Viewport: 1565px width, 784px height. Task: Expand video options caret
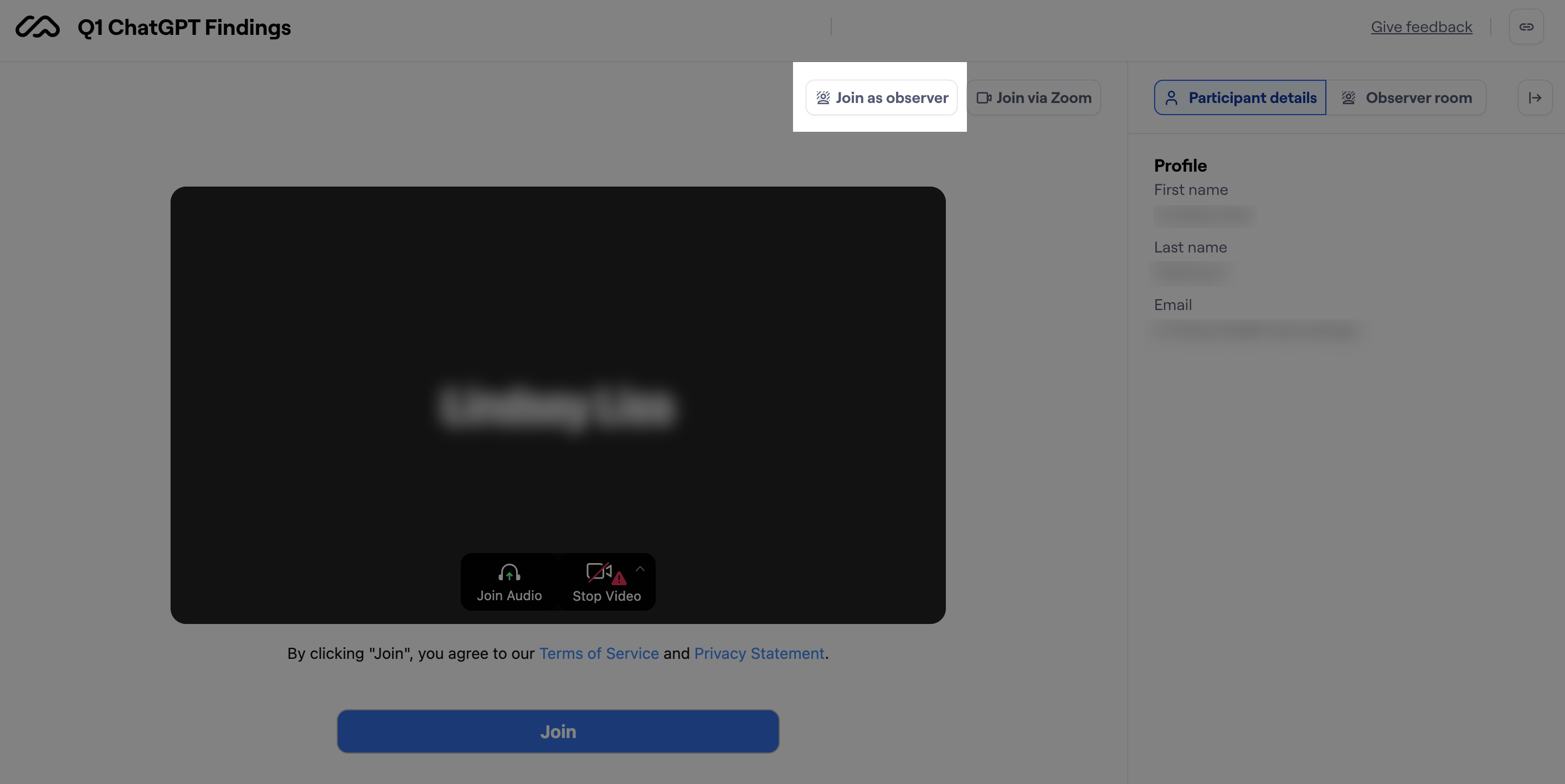pos(640,569)
